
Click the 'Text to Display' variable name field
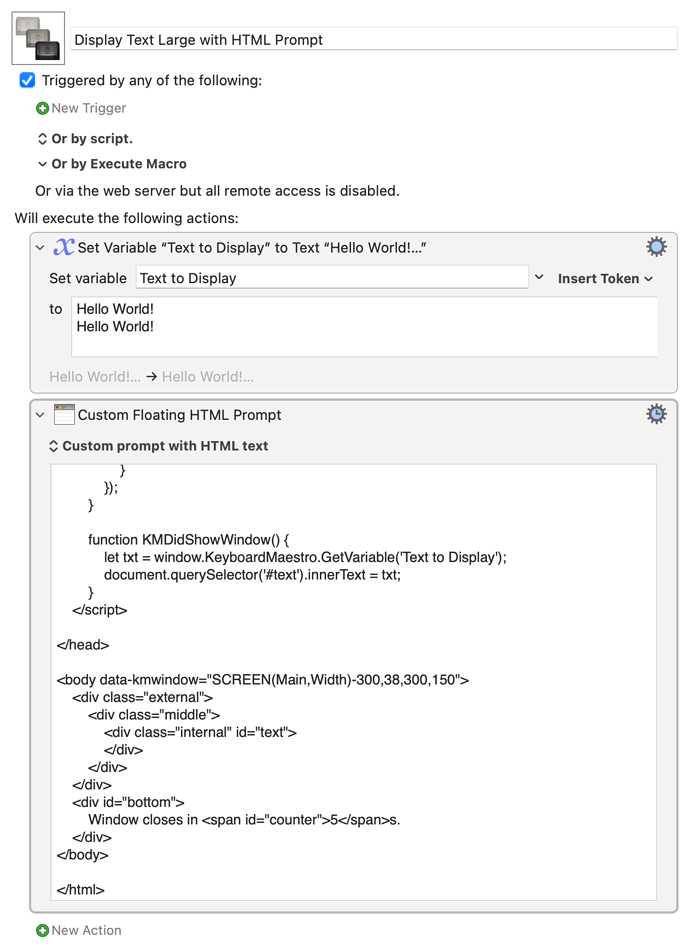(x=332, y=278)
